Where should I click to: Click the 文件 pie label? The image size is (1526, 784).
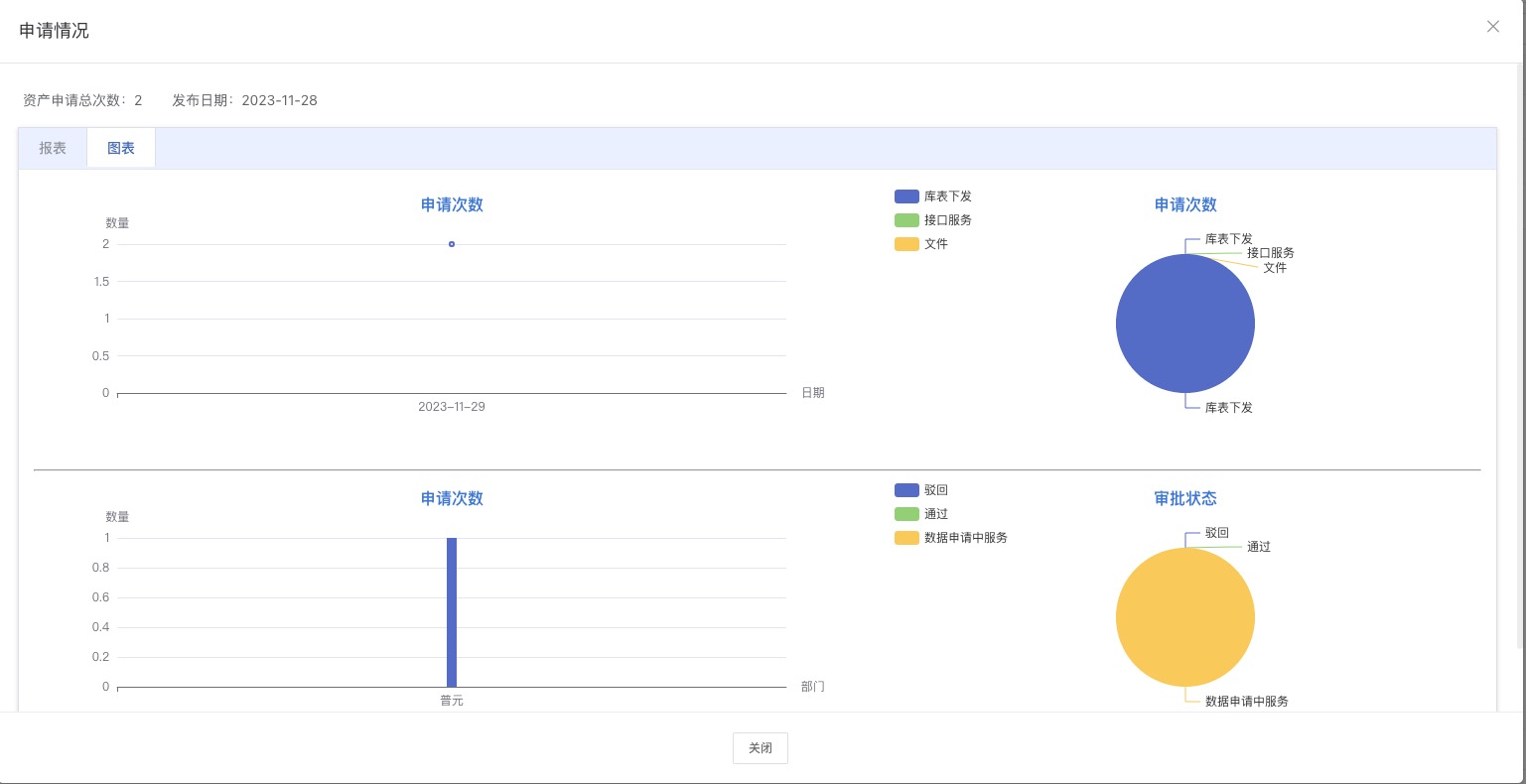tap(1275, 268)
